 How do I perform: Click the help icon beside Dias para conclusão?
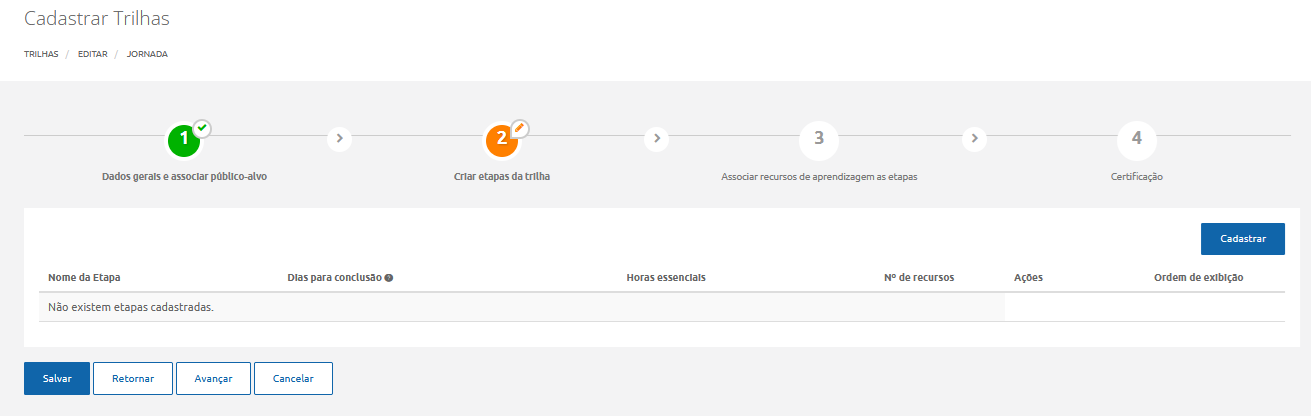388,277
